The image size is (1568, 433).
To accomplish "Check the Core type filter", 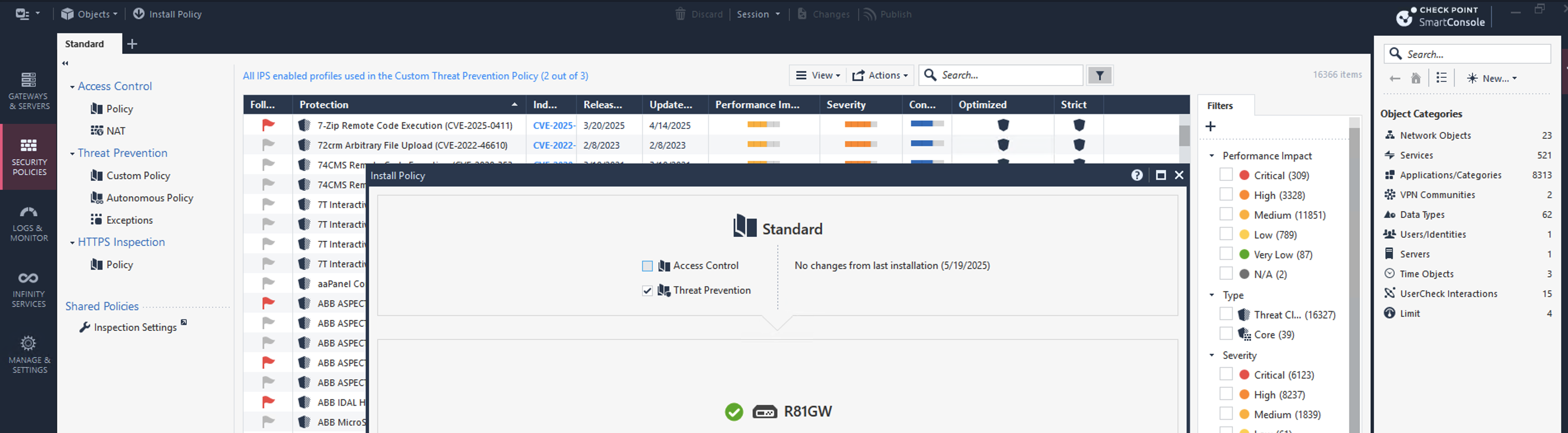I will click(1226, 334).
